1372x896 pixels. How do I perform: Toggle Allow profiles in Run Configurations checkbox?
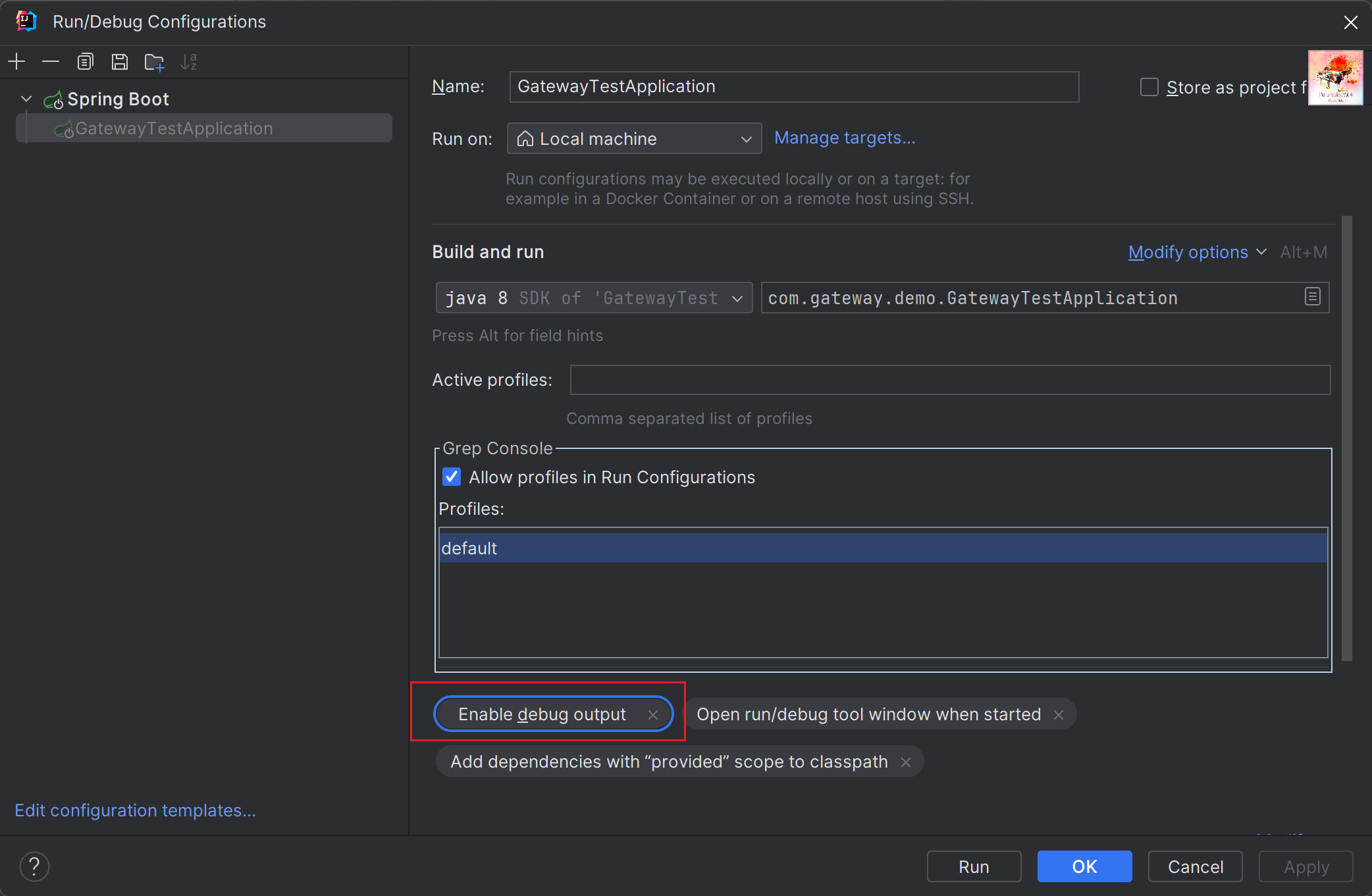(451, 477)
